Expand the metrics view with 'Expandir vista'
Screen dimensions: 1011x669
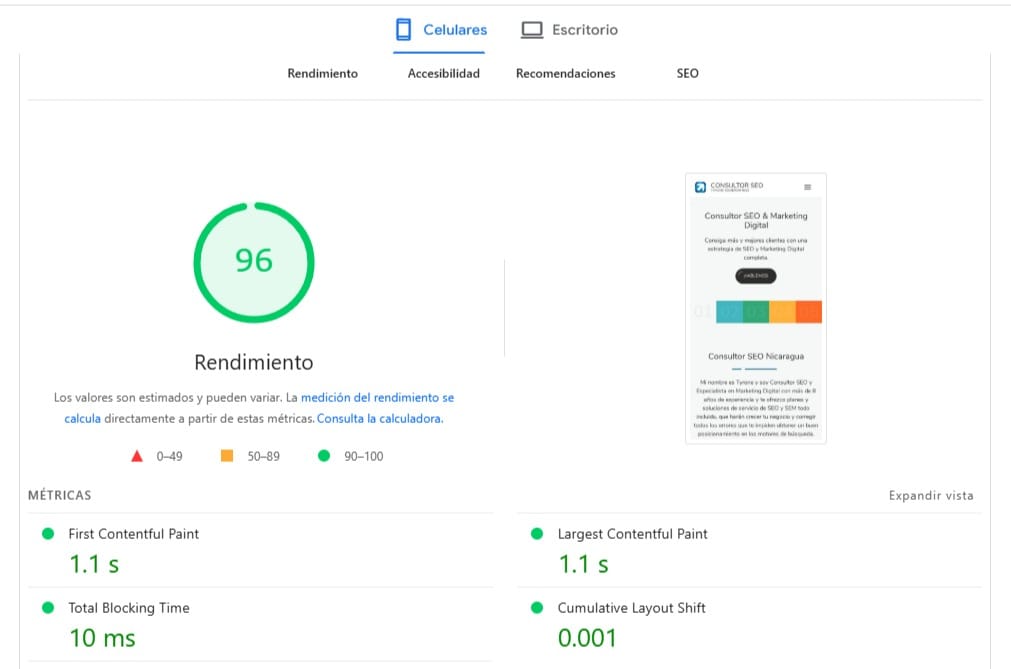931,496
